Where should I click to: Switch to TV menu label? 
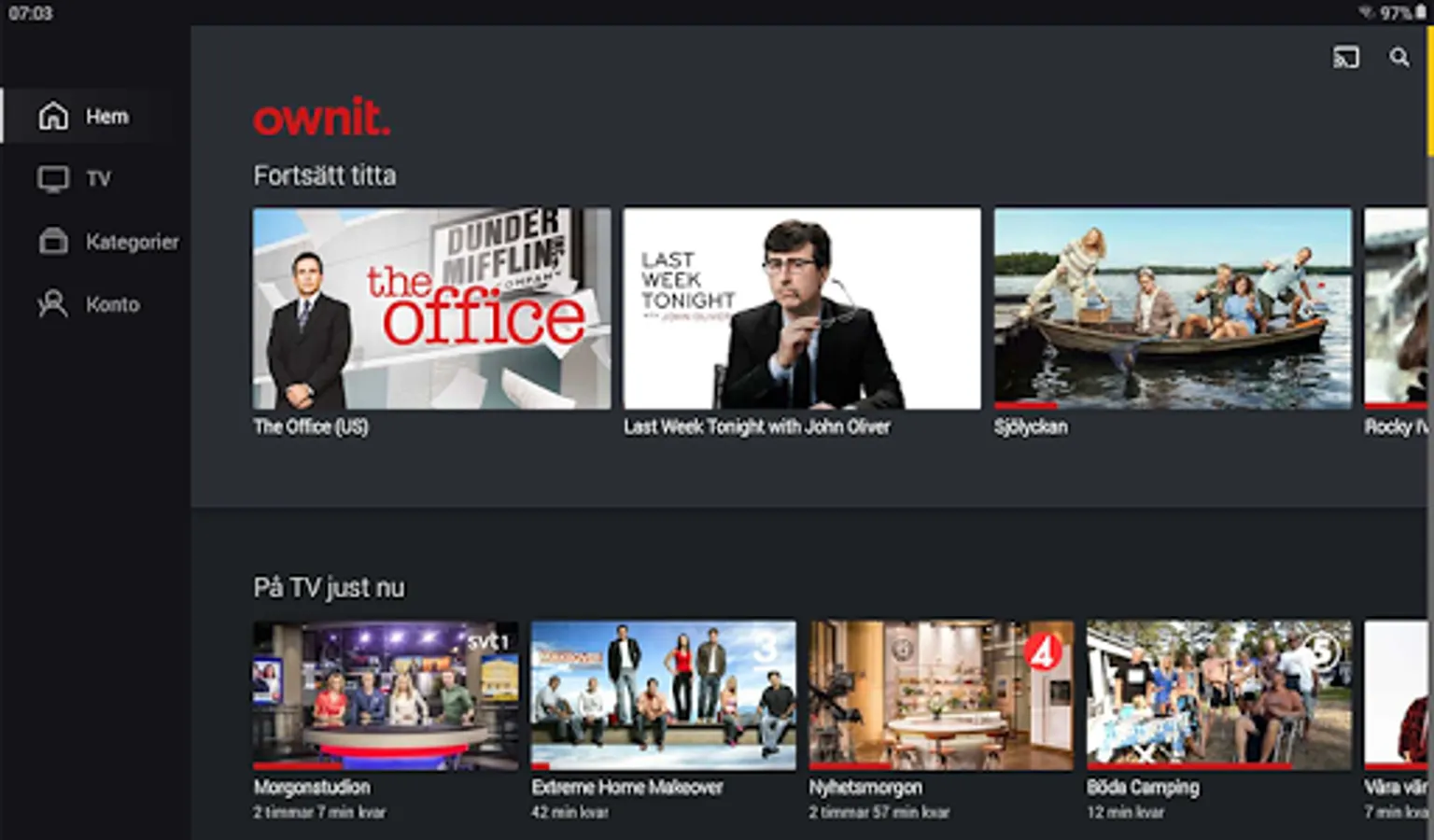[x=98, y=178]
